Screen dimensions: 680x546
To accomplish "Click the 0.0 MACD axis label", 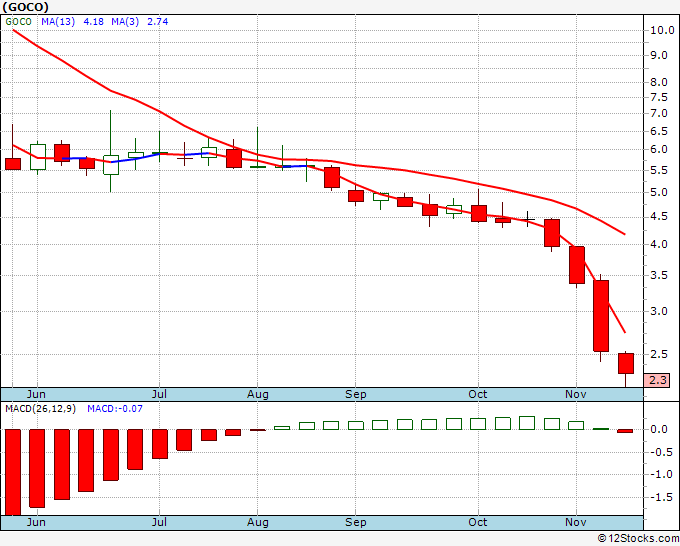I will coord(658,429).
